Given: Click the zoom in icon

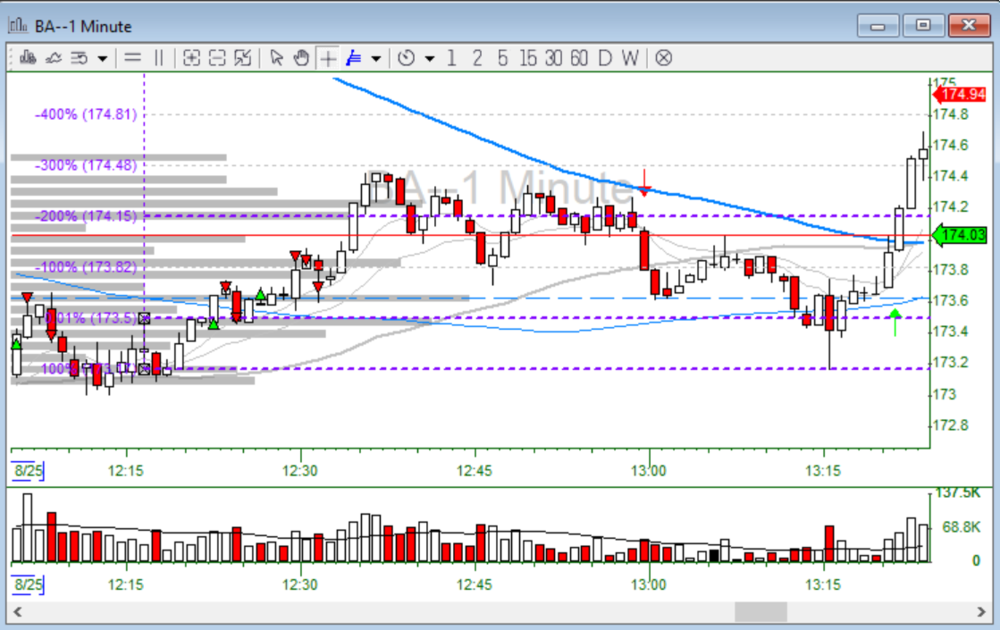Looking at the screenshot, I should [191, 58].
